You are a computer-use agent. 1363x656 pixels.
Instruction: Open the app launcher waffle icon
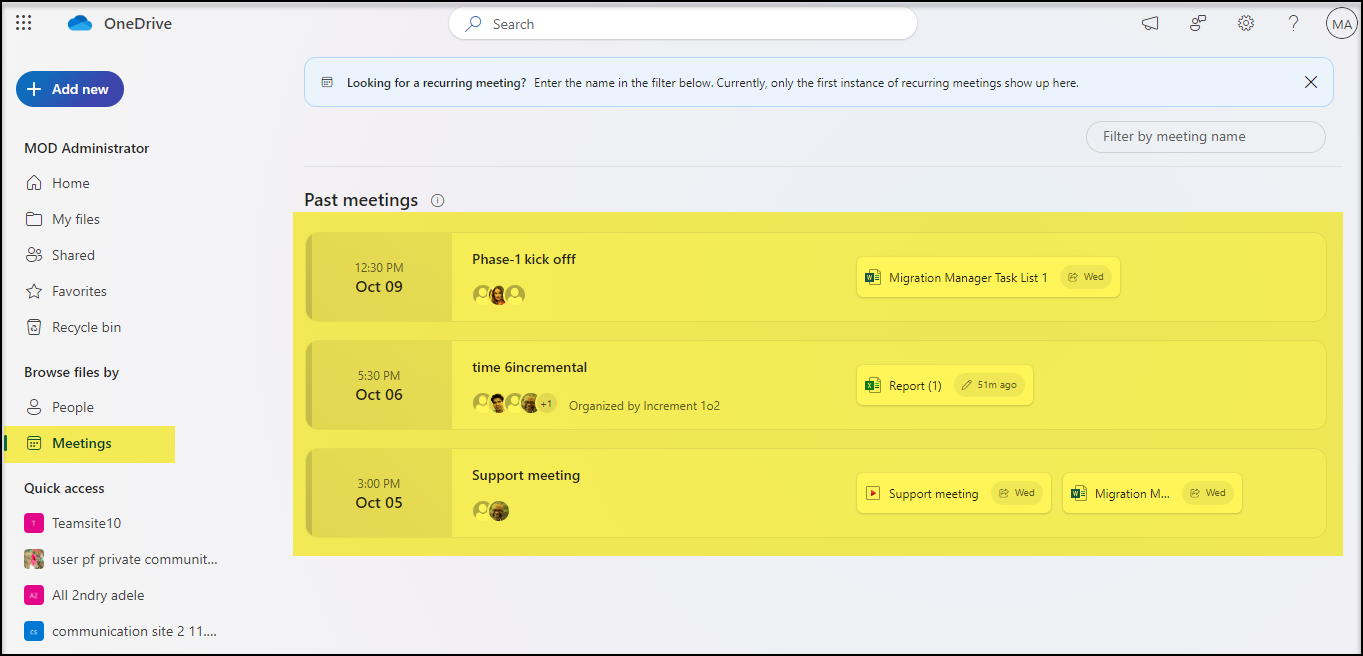coord(24,23)
